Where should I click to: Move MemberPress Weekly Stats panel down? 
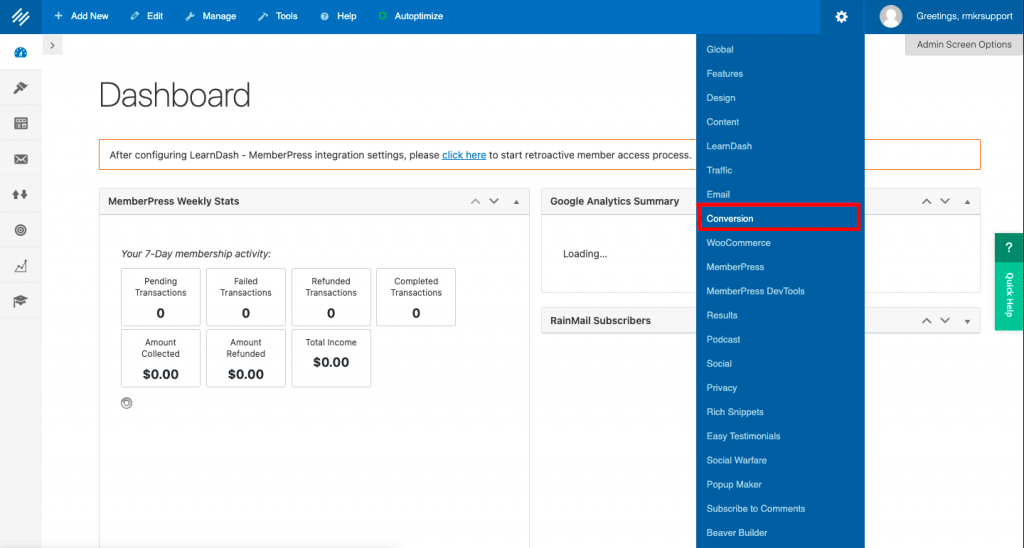coord(494,201)
